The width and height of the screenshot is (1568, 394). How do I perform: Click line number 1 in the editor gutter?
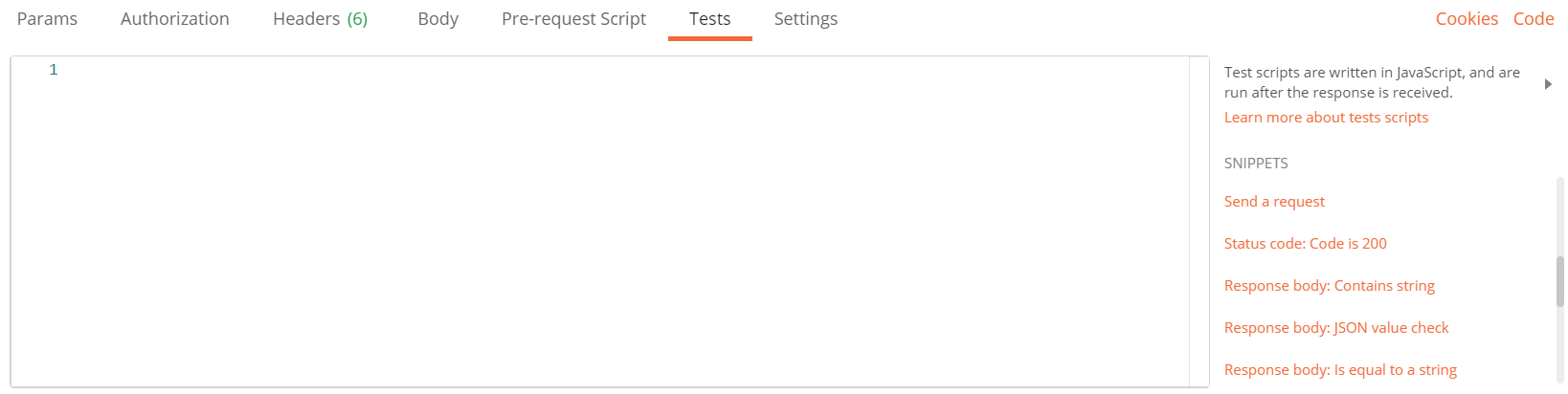pyautogui.click(x=54, y=70)
